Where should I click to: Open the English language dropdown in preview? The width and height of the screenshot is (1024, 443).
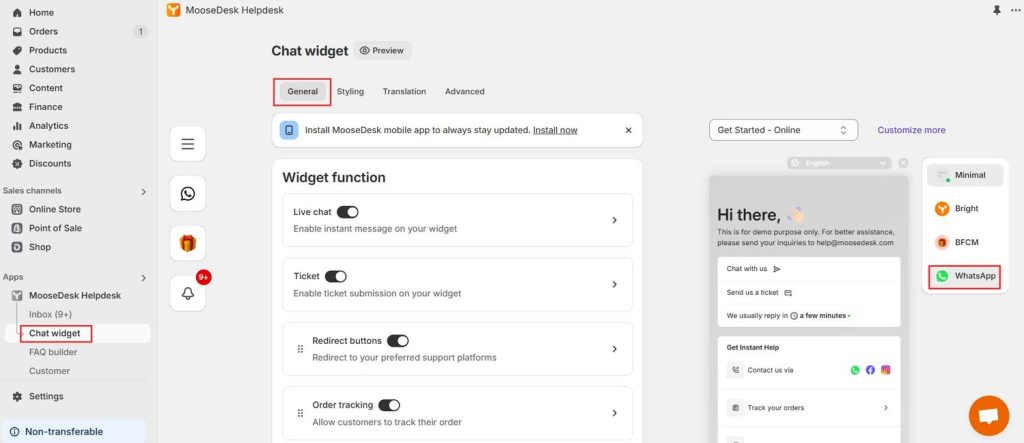click(839, 163)
